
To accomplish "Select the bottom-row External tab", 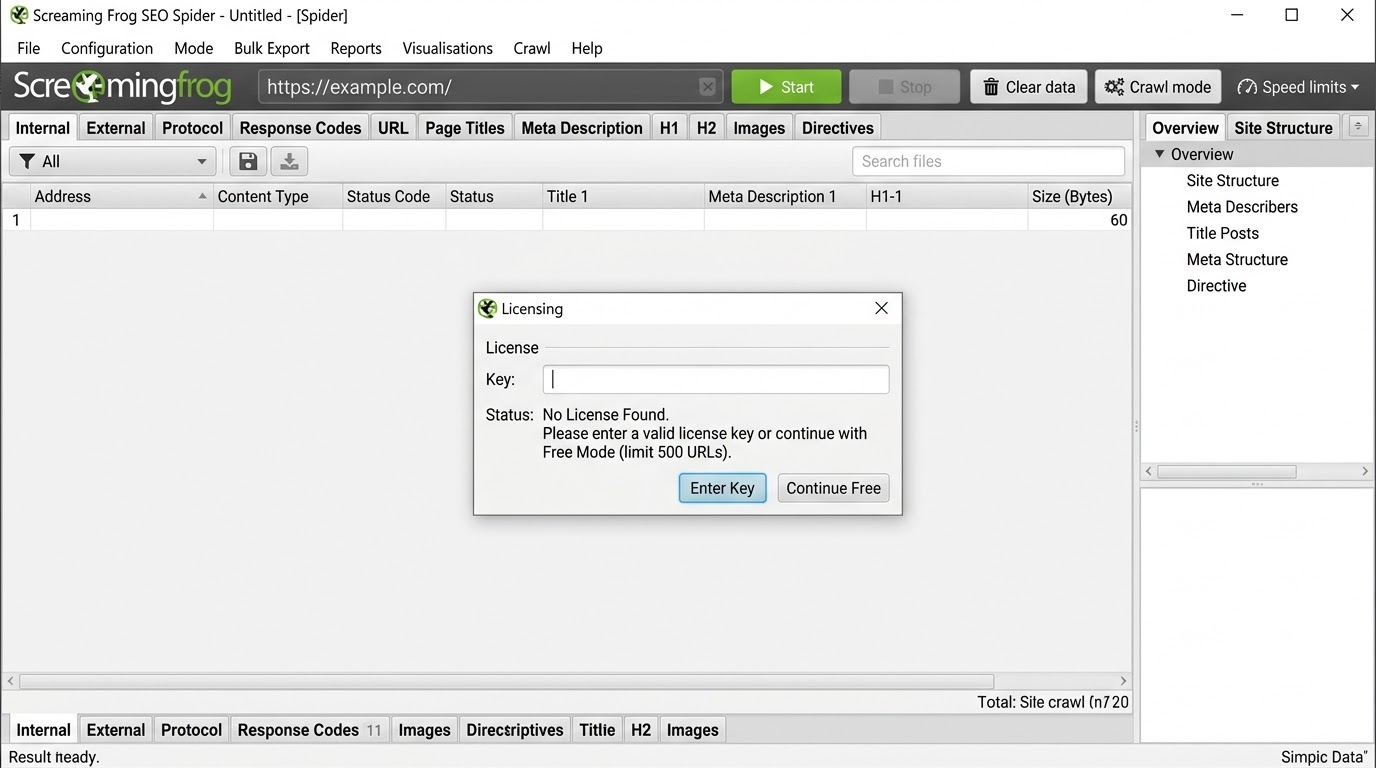I will click(116, 730).
